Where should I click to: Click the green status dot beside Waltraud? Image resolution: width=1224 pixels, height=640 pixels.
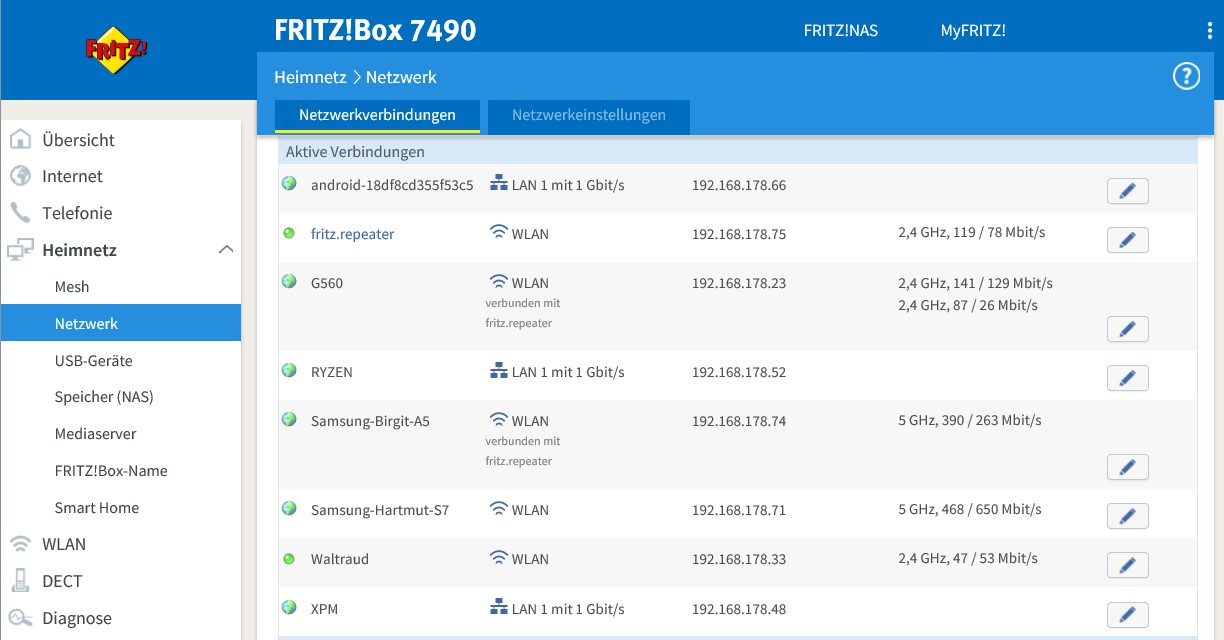(290, 558)
